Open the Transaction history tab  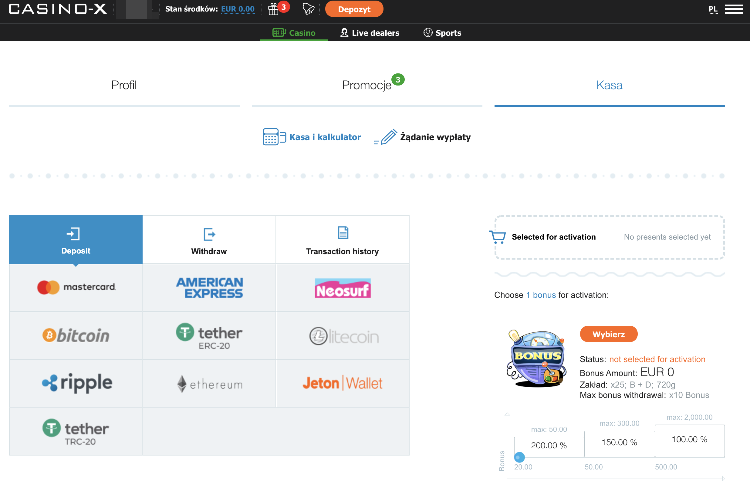pos(342,240)
